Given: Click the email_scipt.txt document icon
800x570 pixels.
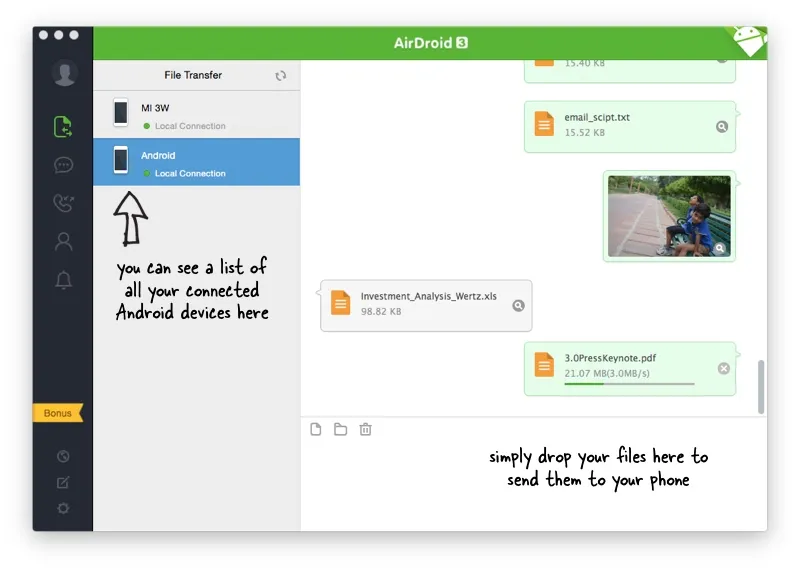Looking at the screenshot, I should [544, 124].
